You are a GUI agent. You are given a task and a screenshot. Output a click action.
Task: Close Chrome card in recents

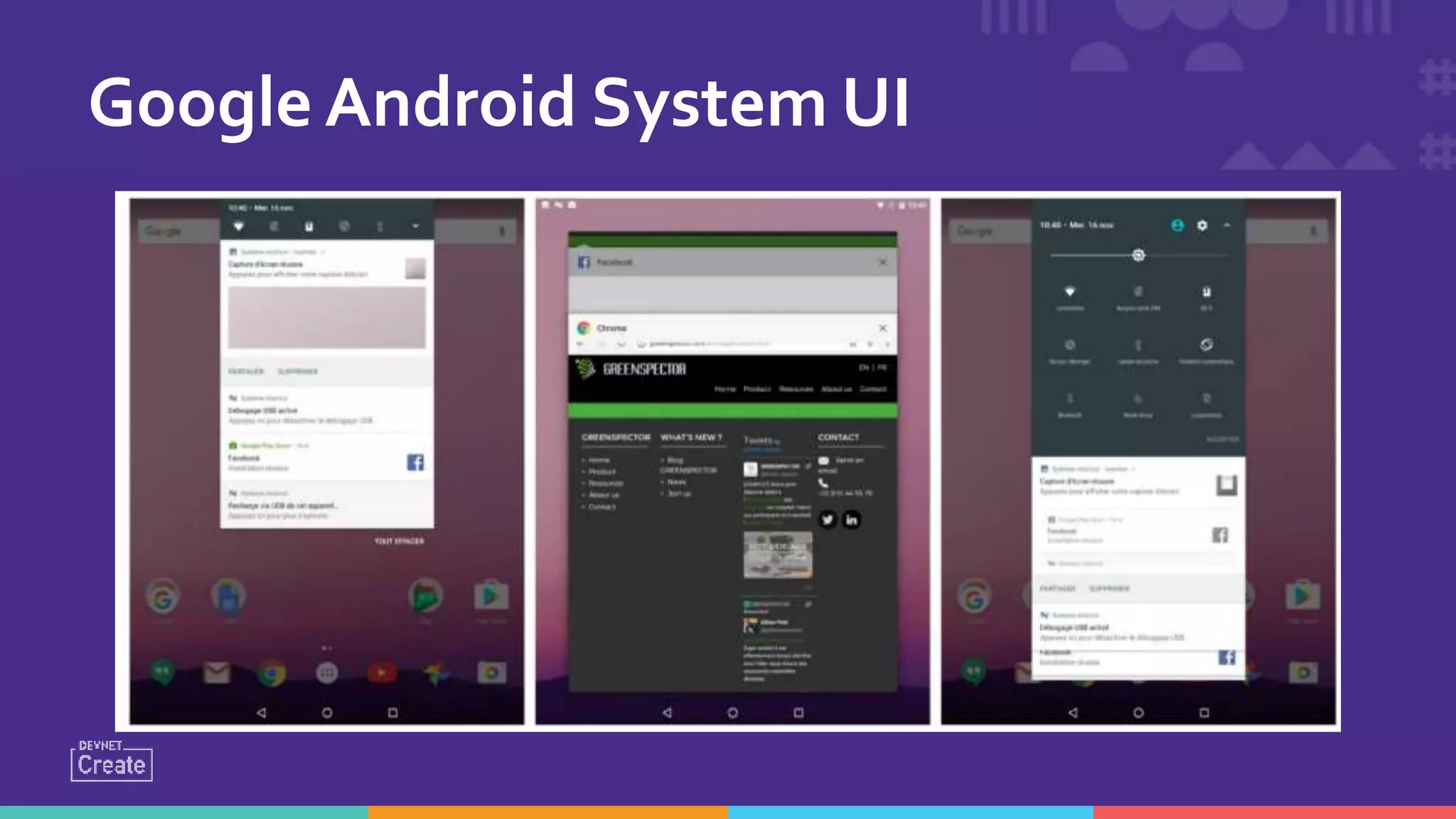point(882,328)
